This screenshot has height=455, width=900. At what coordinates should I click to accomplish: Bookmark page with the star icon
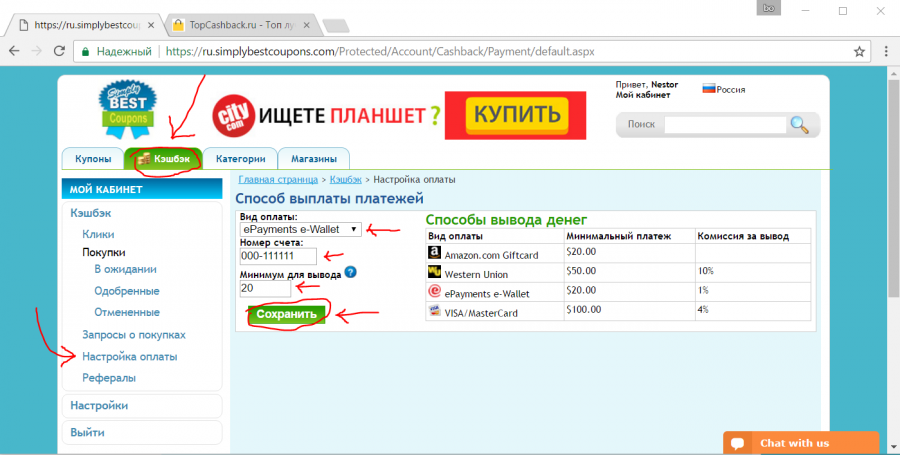(x=859, y=52)
